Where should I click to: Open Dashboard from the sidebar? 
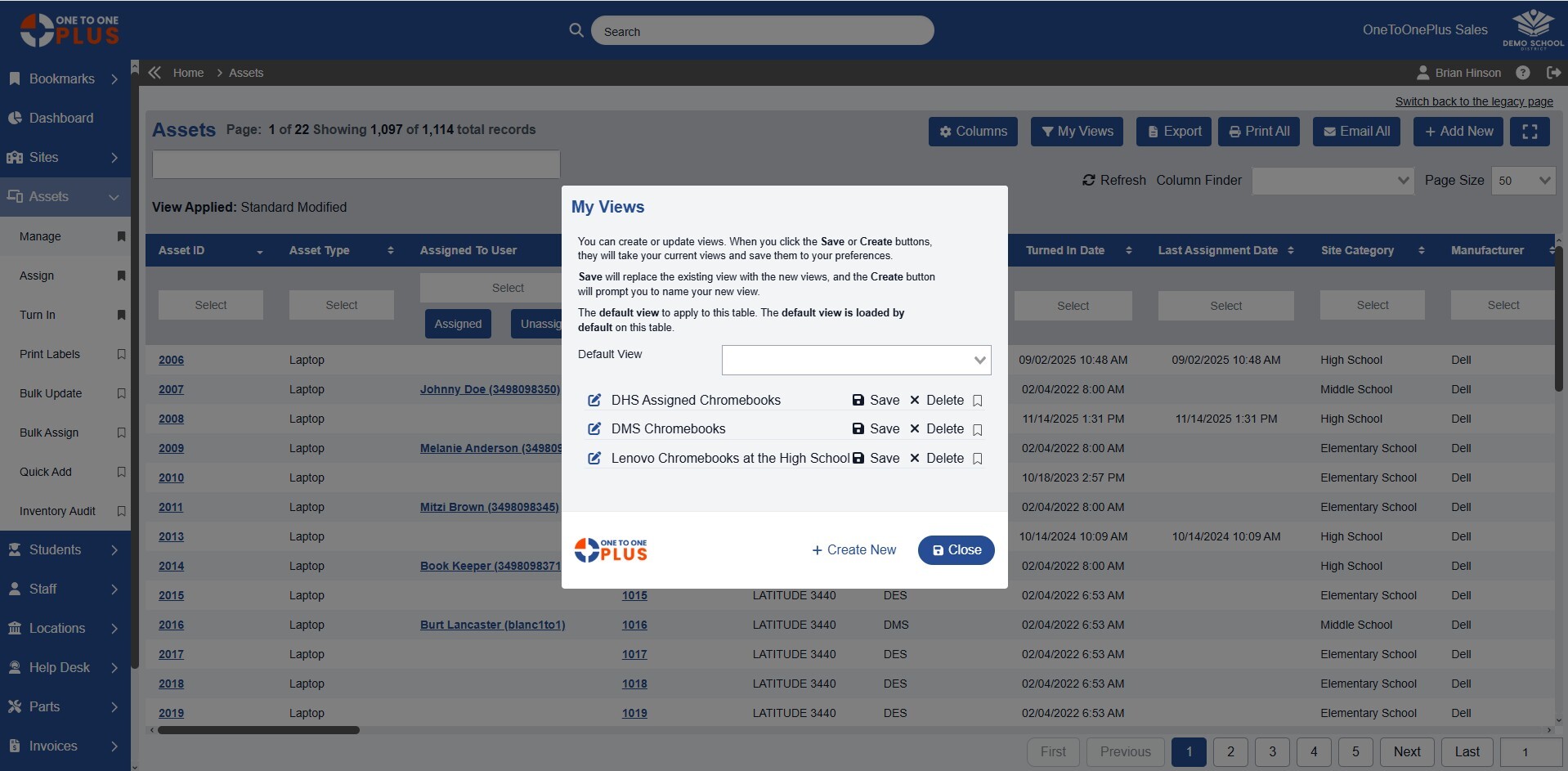pyautogui.click(x=61, y=119)
